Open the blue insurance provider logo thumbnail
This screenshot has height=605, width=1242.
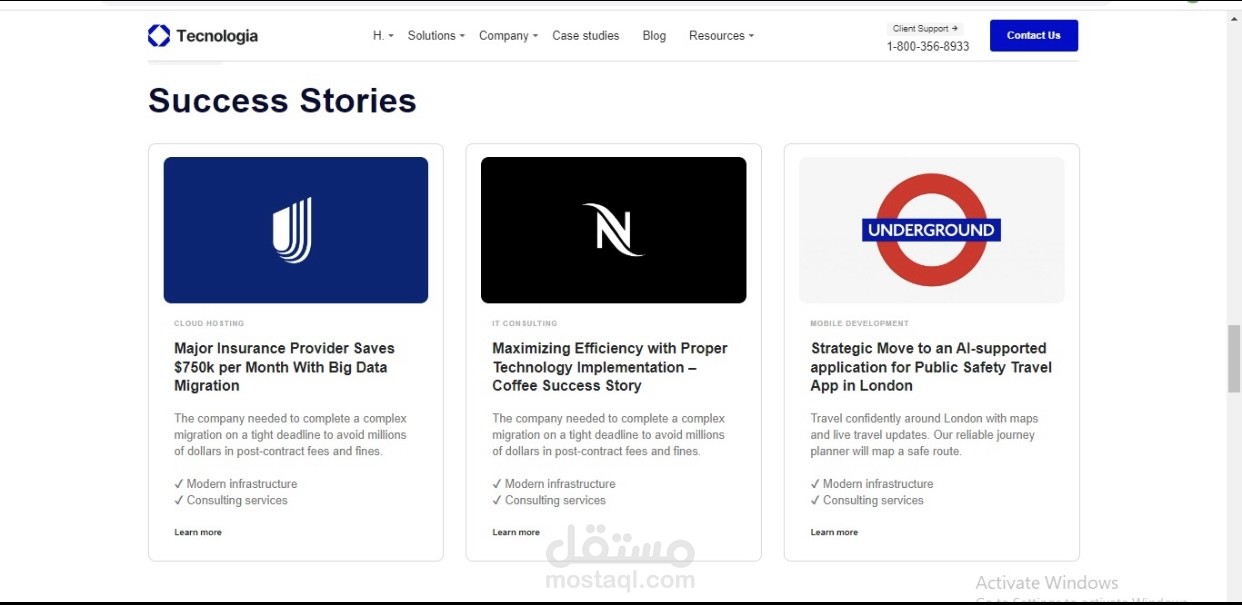(x=296, y=230)
